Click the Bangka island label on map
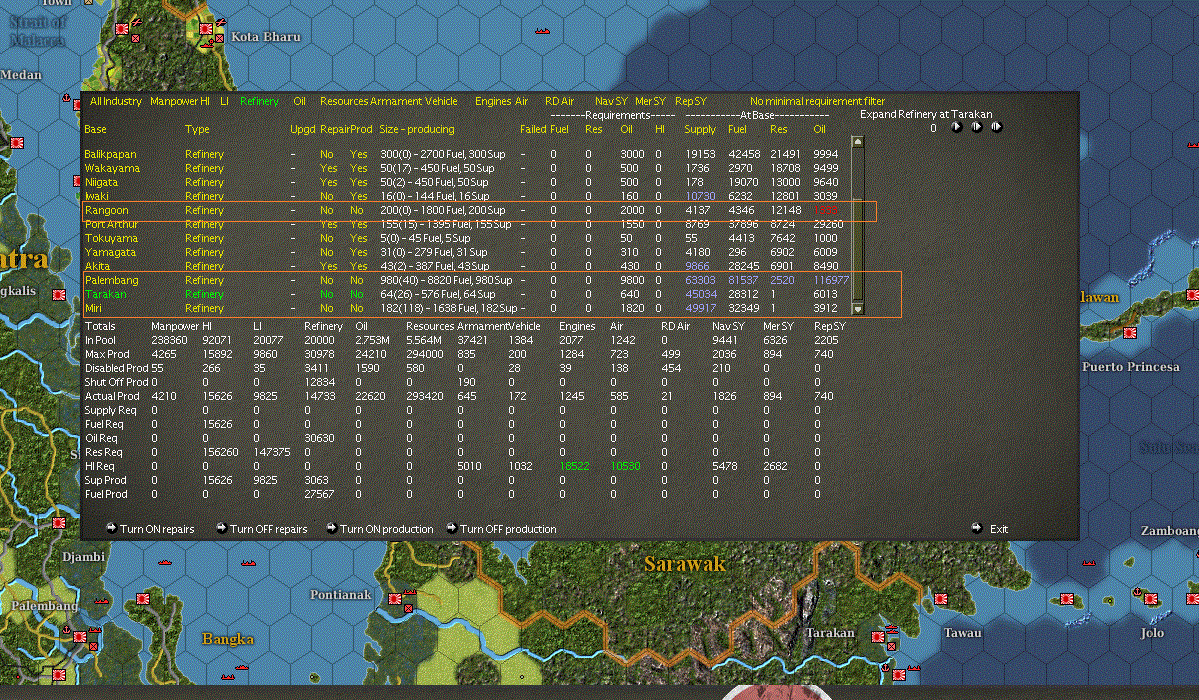Image resolution: width=1199 pixels, height=700 pixels. 228,639
